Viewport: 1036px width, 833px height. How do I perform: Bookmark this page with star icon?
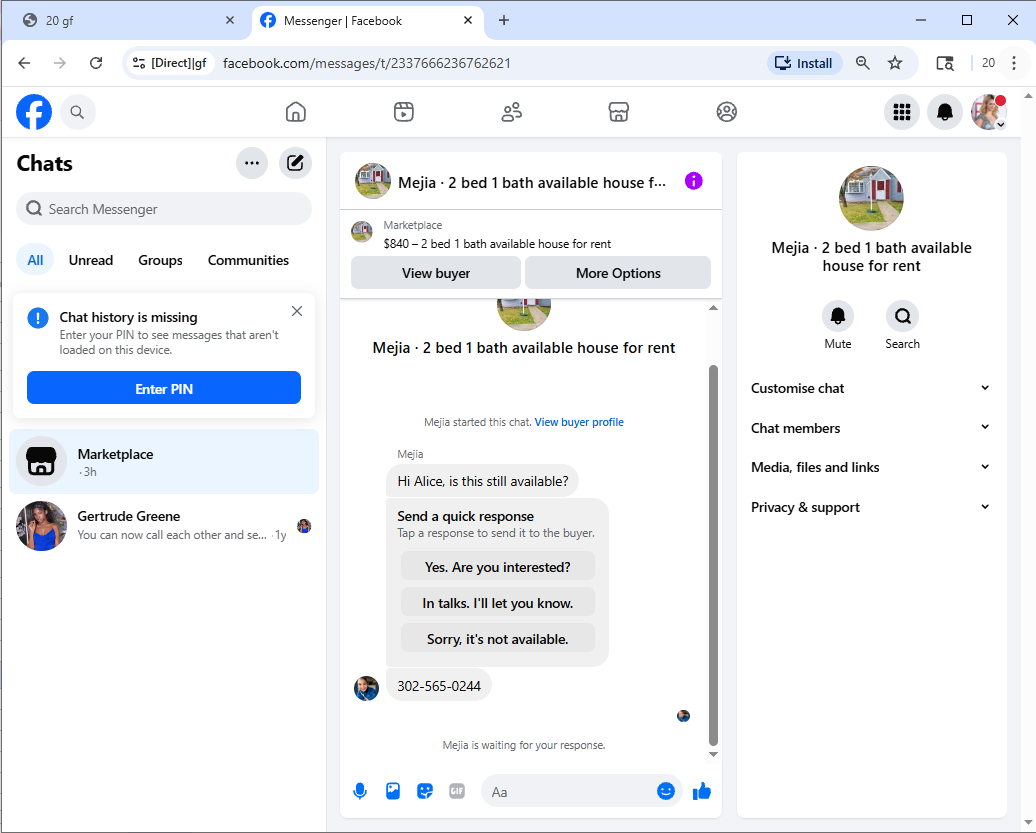pyautogui.click(x=895, y=63)
